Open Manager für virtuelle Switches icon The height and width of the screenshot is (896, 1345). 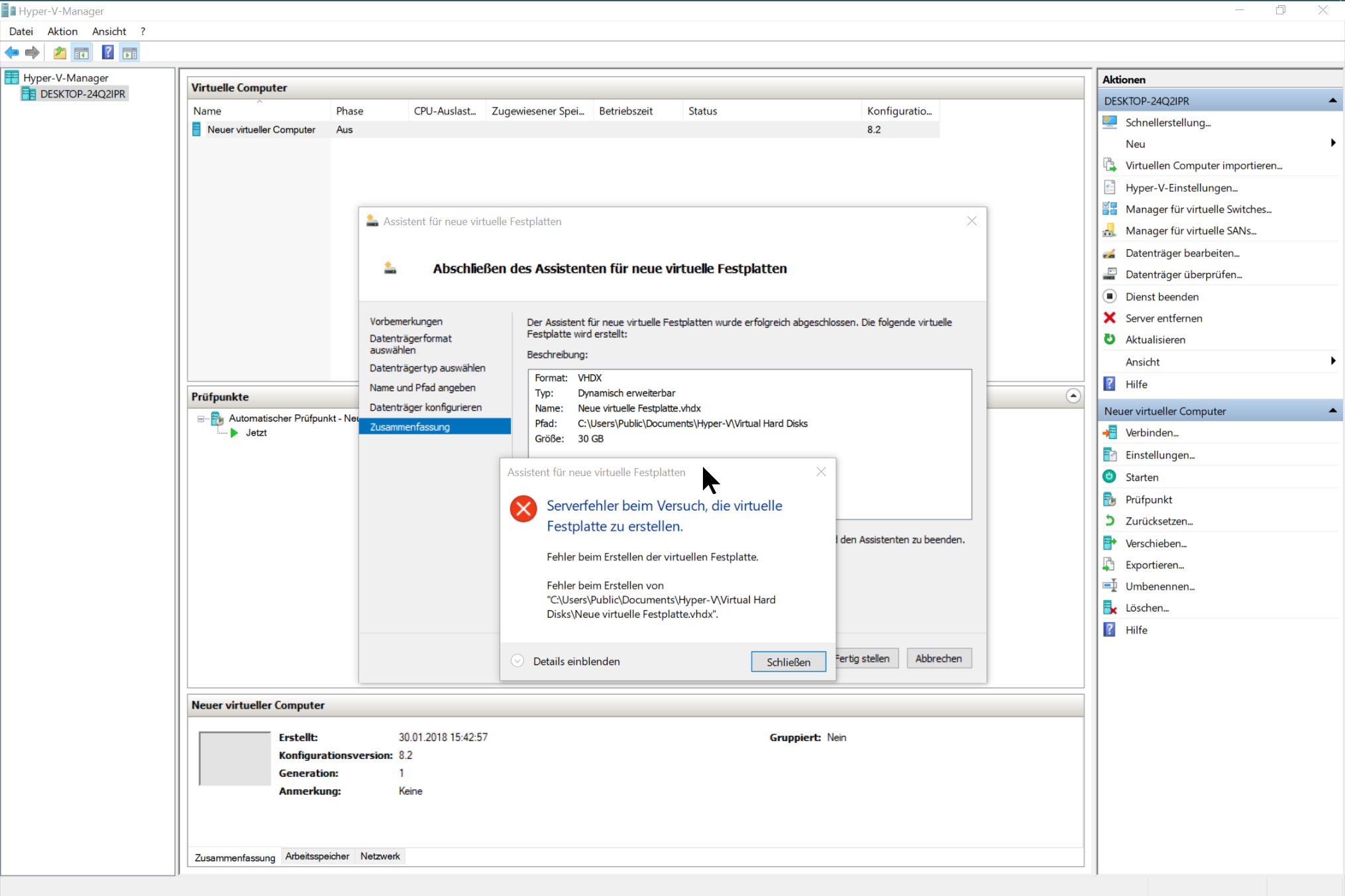click(x=1110, y=209)
